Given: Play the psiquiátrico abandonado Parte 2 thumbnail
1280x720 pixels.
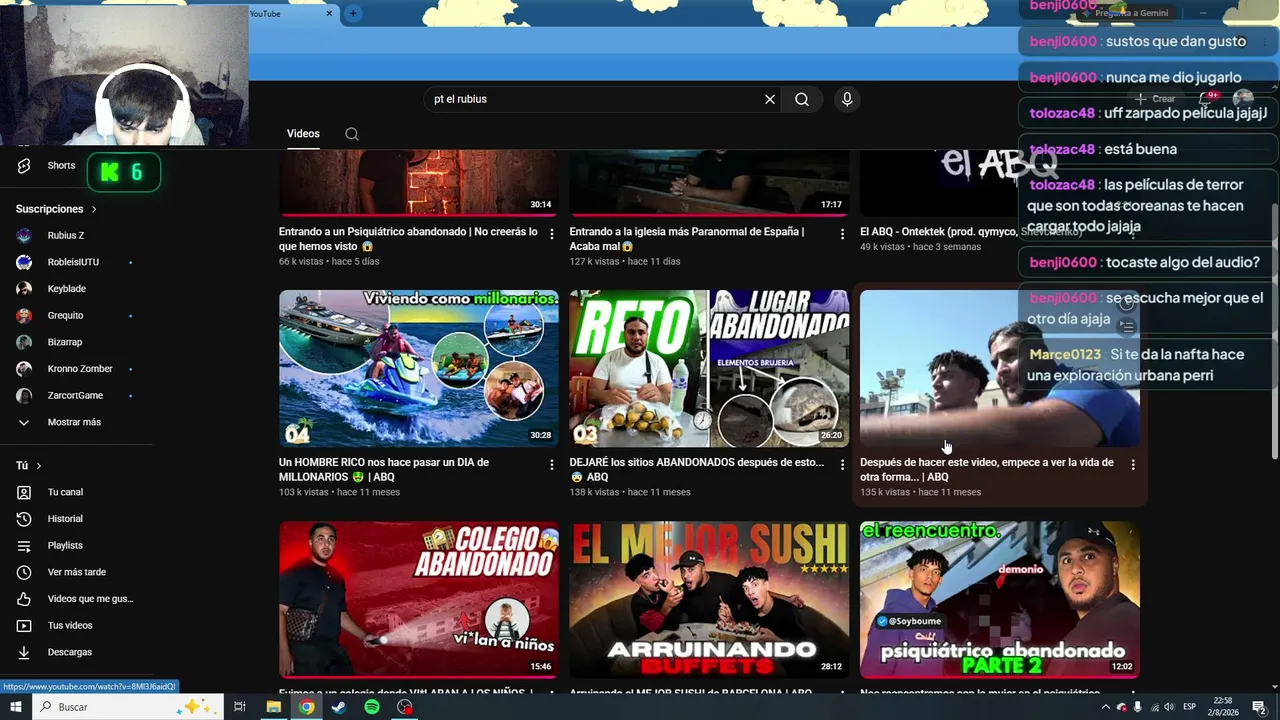Looking at the screenshot, I should click(1000, 599).
